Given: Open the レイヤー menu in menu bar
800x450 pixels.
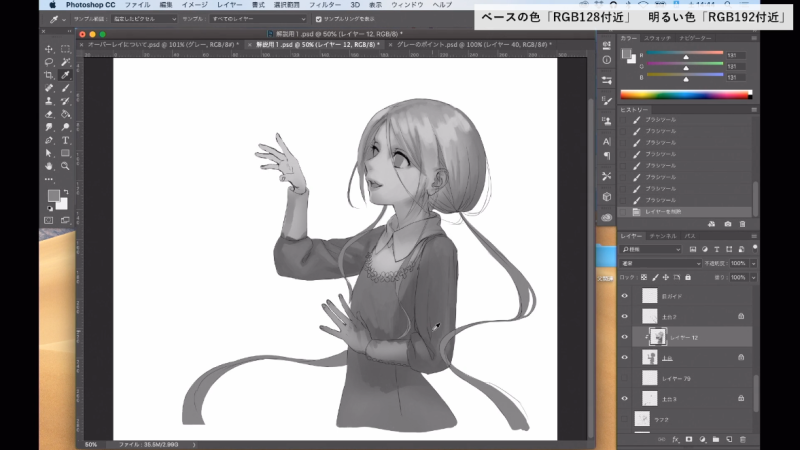Looking at the screenshot, I should [230, 5].
